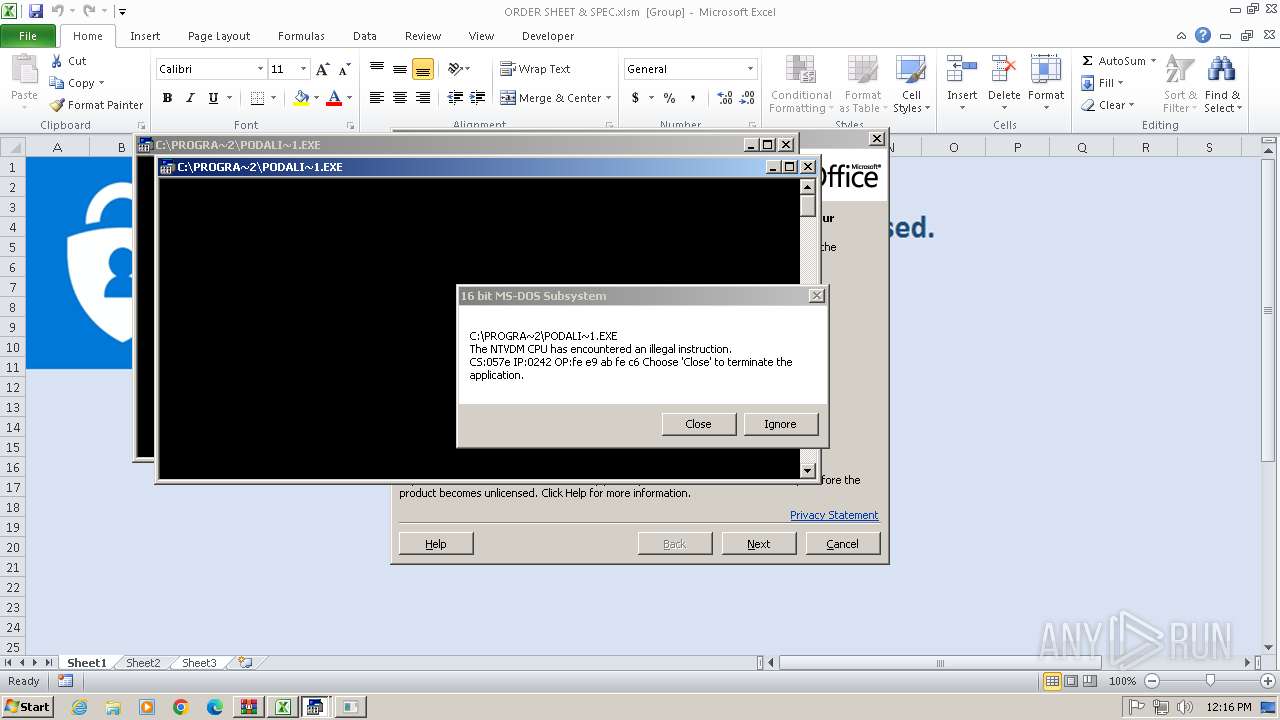Click the Decrease Indent icon
This screenshot has height=720, width=1280.
(455, 98)
